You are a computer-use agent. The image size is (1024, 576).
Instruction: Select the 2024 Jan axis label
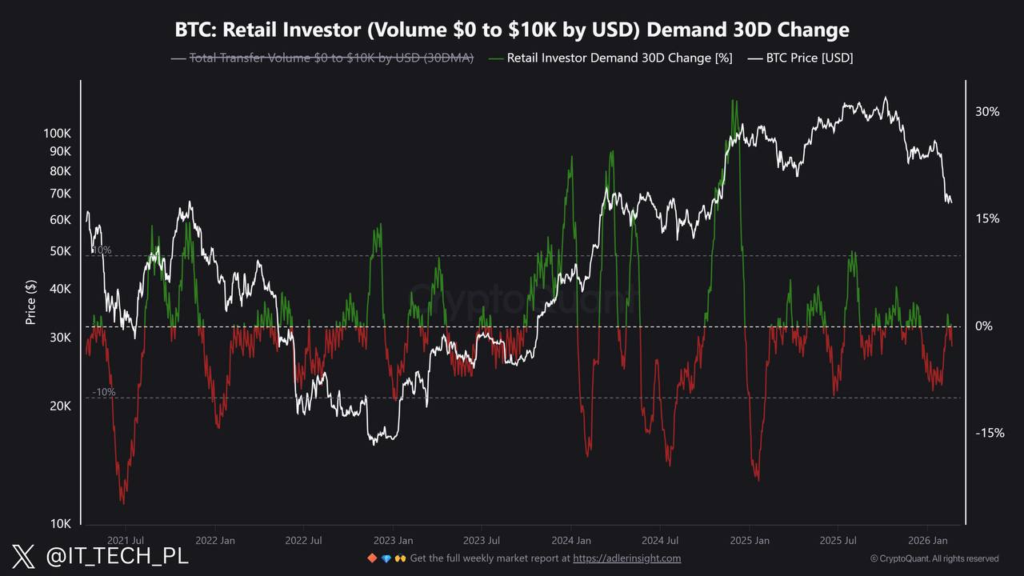point(573,540)
